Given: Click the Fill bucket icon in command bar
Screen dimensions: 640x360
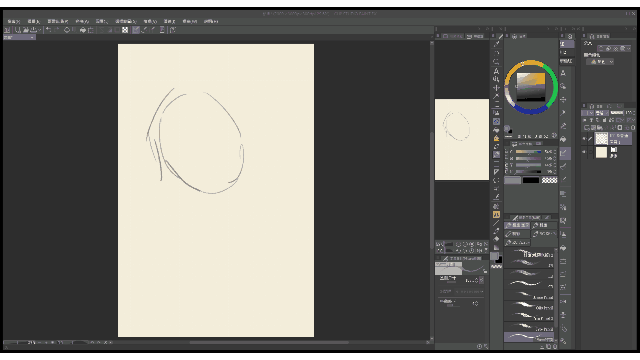Looking at the screenshot, I should [83, 30].
